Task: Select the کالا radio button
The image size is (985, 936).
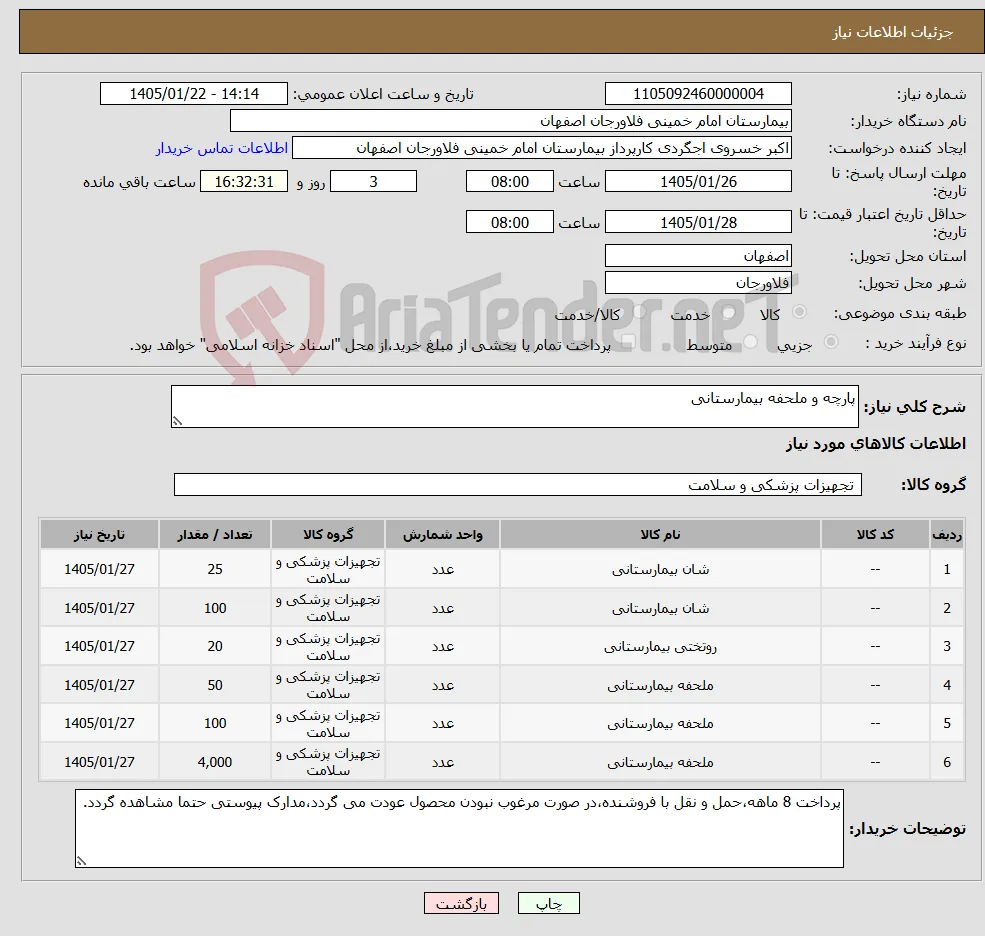Action: pyautogui.click(x=800, y=312)
